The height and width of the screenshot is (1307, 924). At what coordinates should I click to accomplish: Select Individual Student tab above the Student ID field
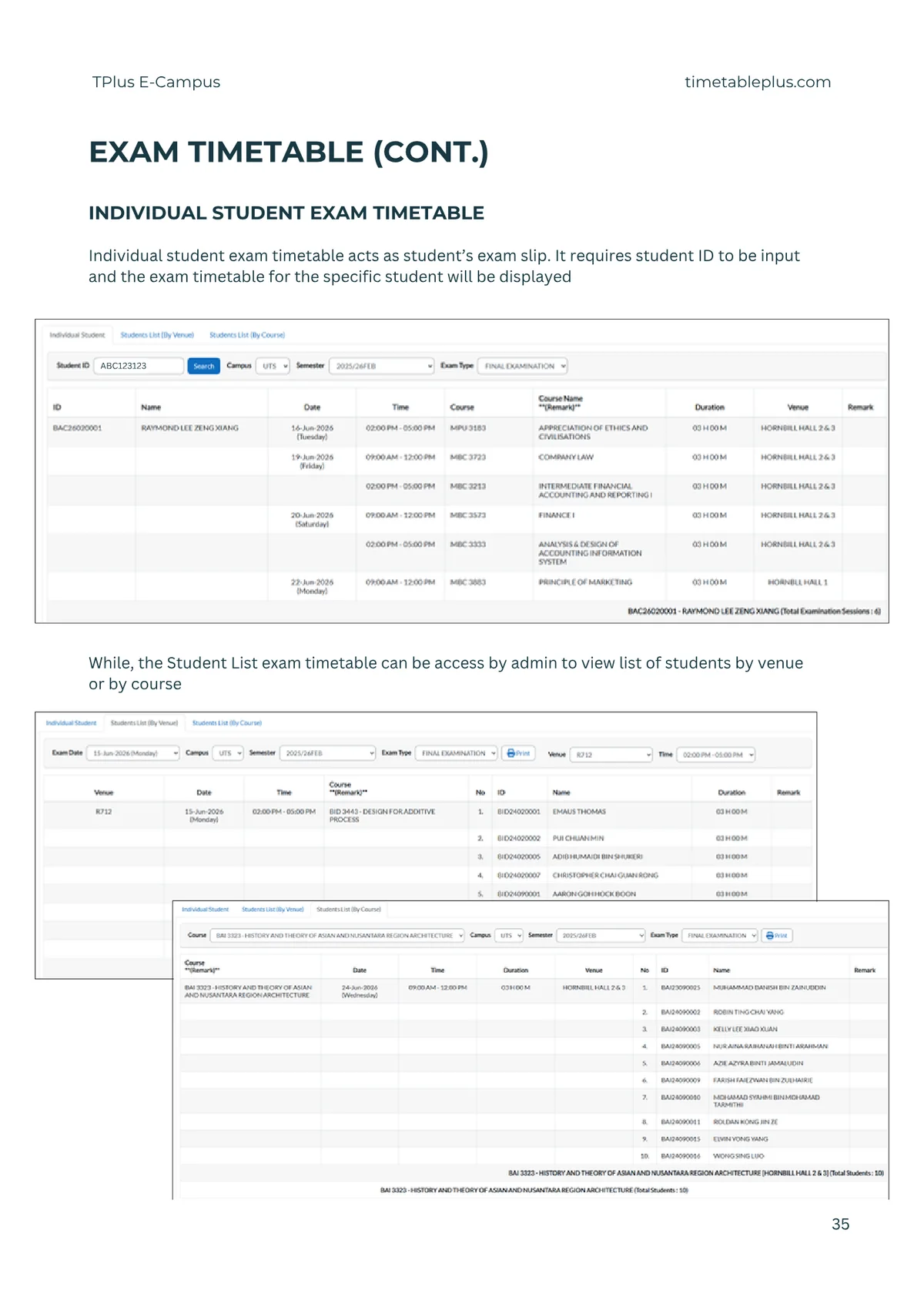77,335
